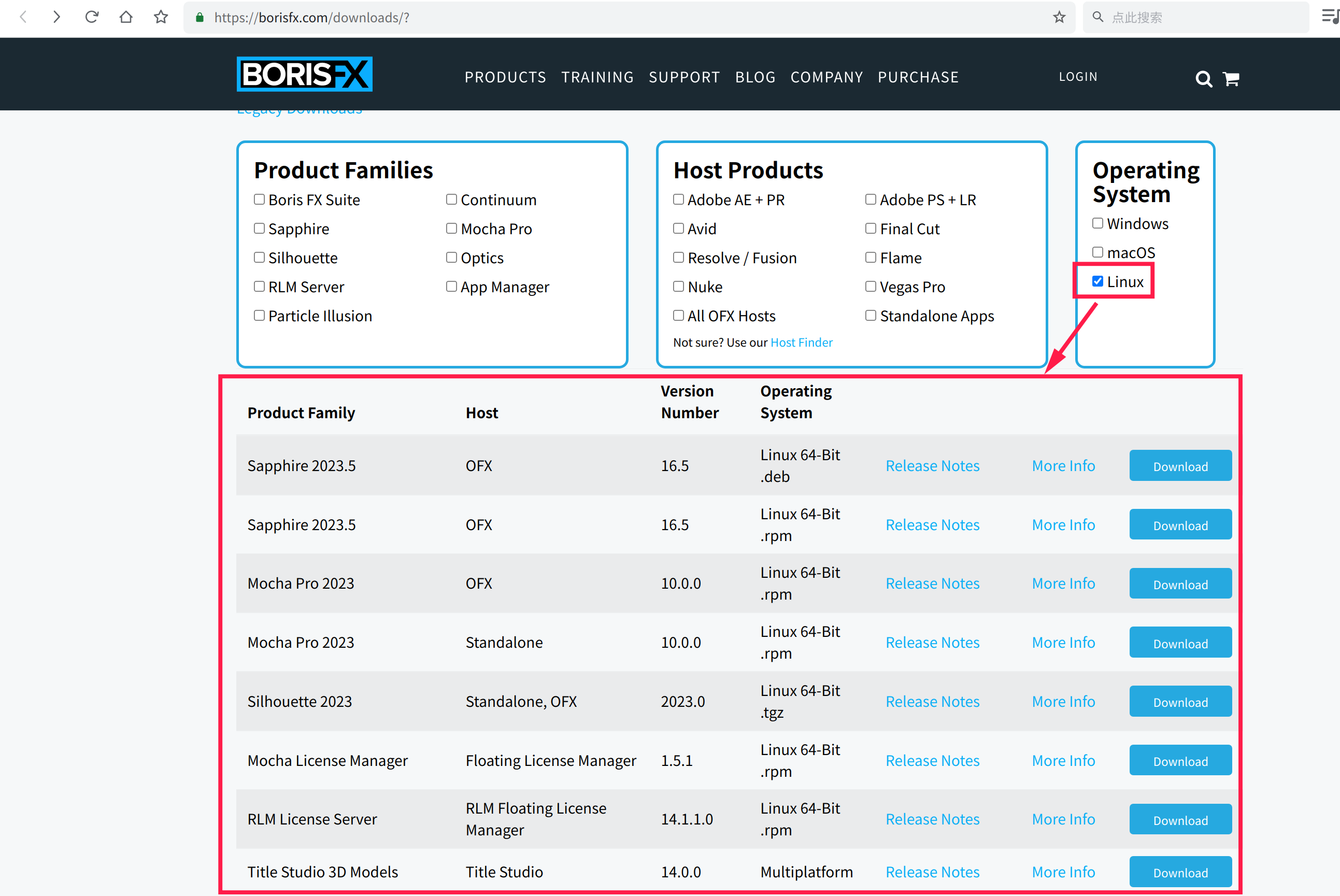Click the browser forward arrow icon

pos(56,17)
